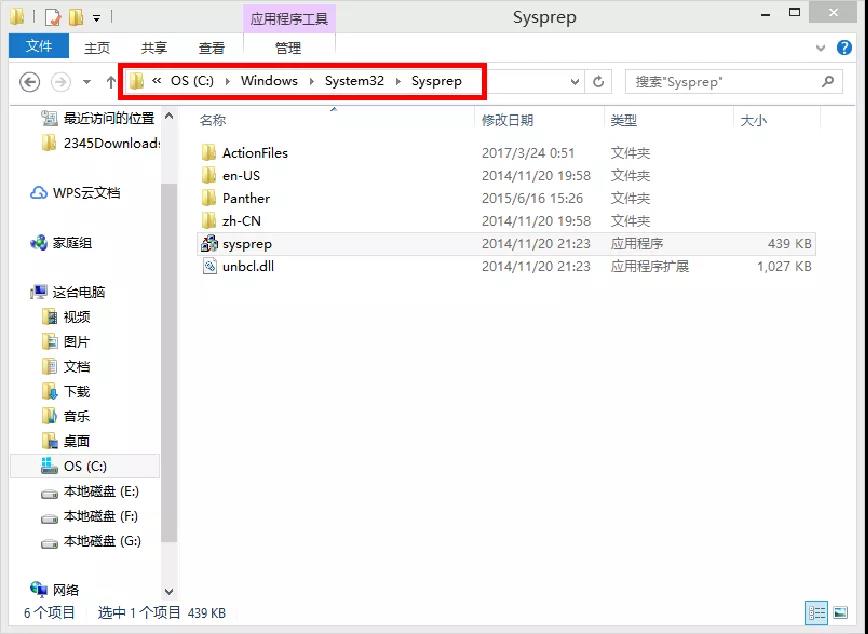Open the ActionFiles folder
Image resolution: width=868 pixels, height=634 pixels.
click(x=254, y=153)
